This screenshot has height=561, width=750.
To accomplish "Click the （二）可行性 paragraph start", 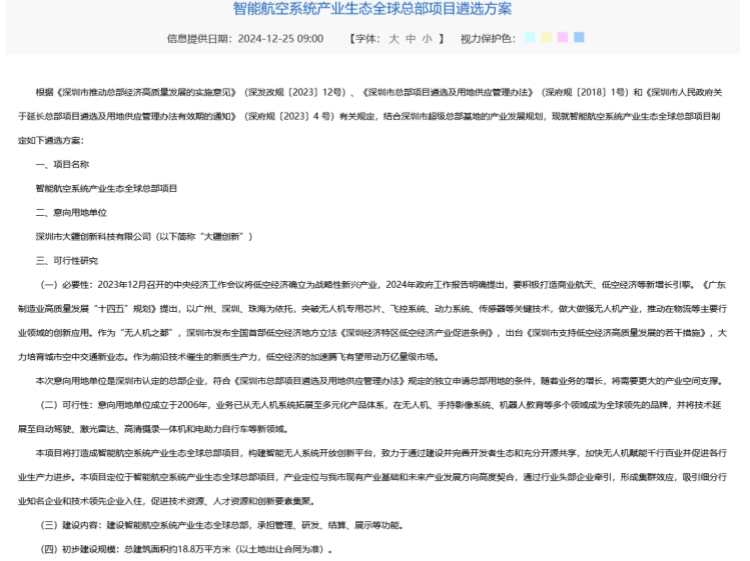I will 66,404.
